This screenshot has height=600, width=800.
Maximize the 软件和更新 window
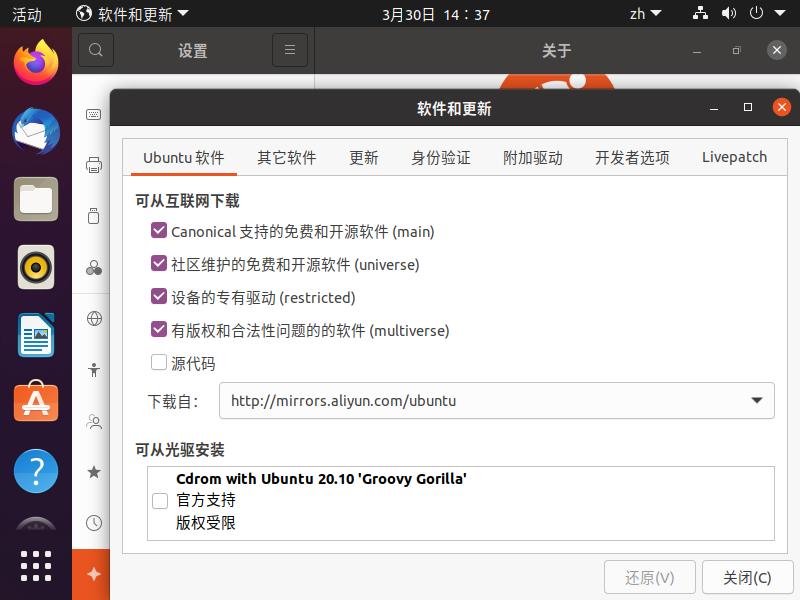[x=747, y=107]
